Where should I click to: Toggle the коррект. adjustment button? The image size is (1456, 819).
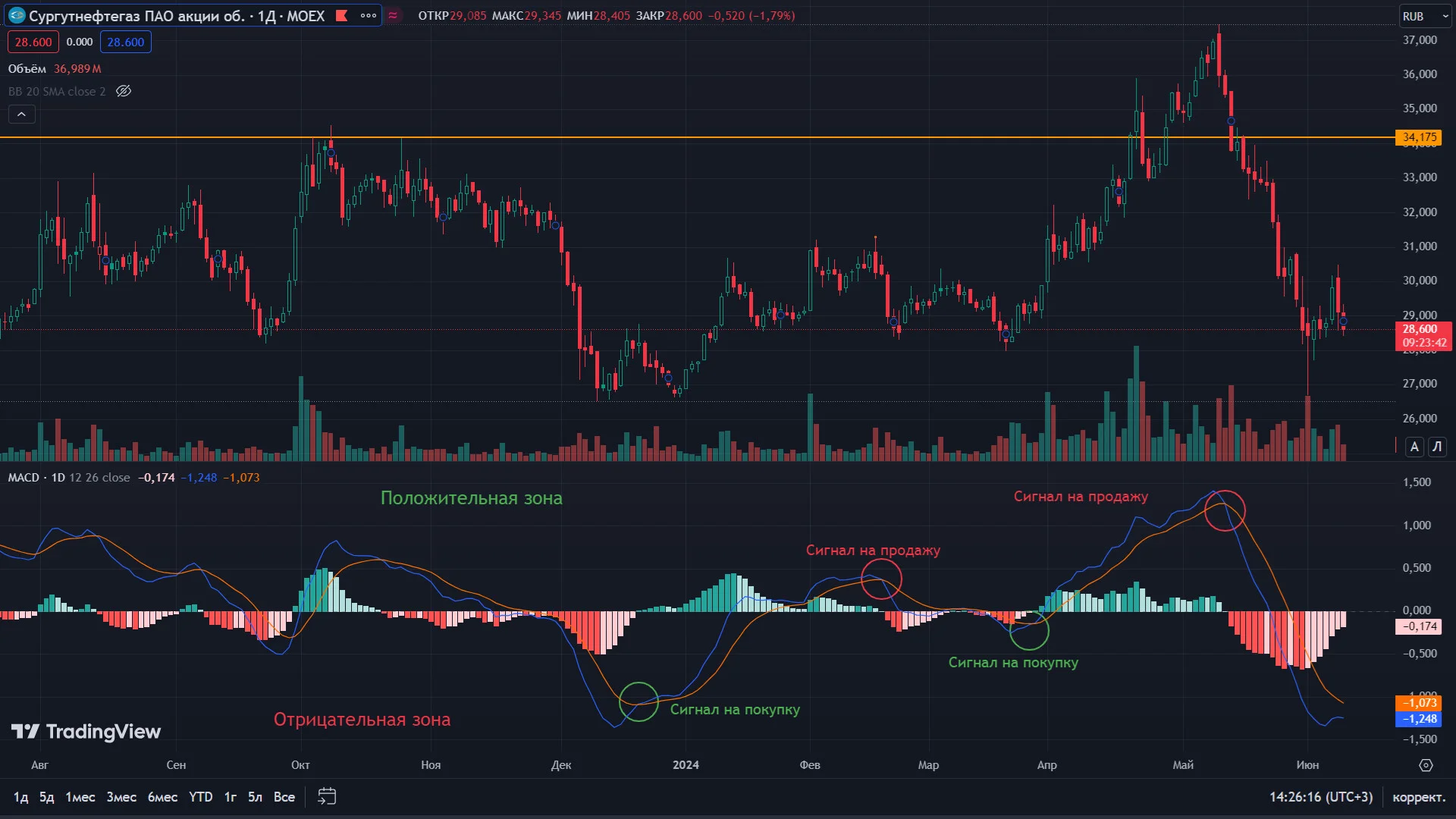click(x=1419, y=797)
